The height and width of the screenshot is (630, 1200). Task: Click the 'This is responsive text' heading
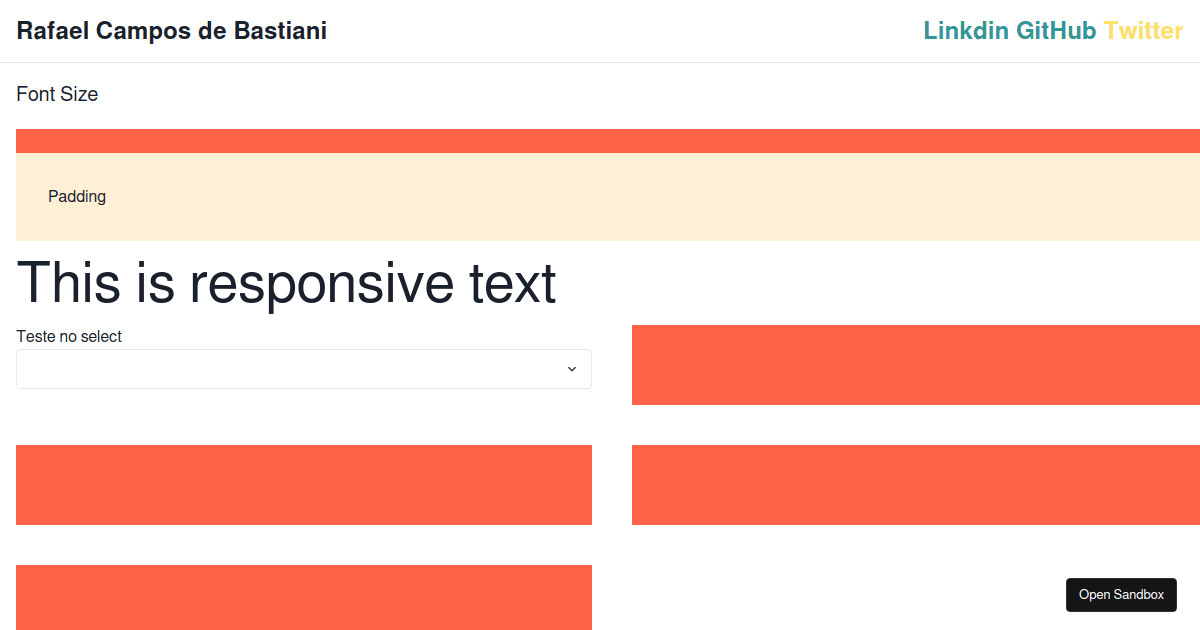point(286,283)
